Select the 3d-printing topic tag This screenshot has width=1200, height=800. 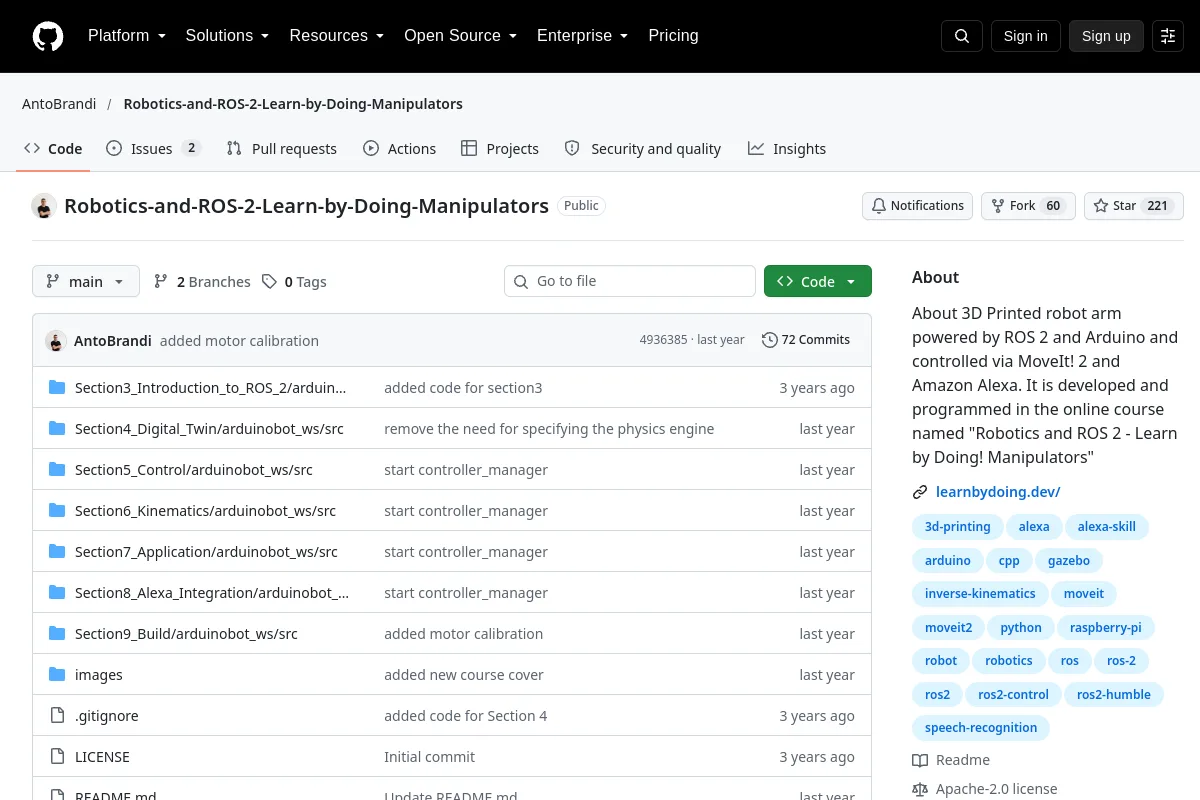coord(958,527)
